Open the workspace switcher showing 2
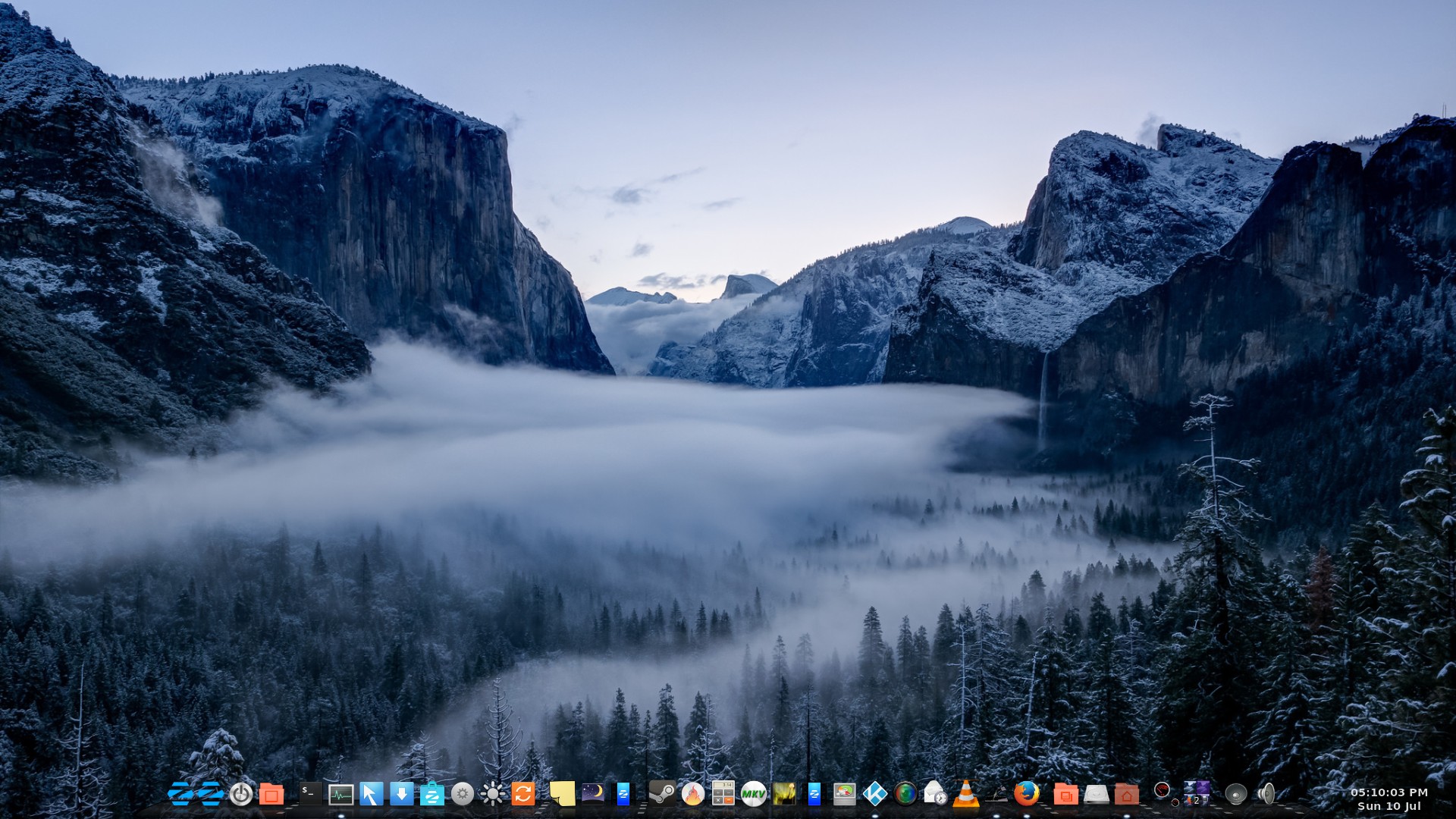1456x819 pixels. (1197, 793)
